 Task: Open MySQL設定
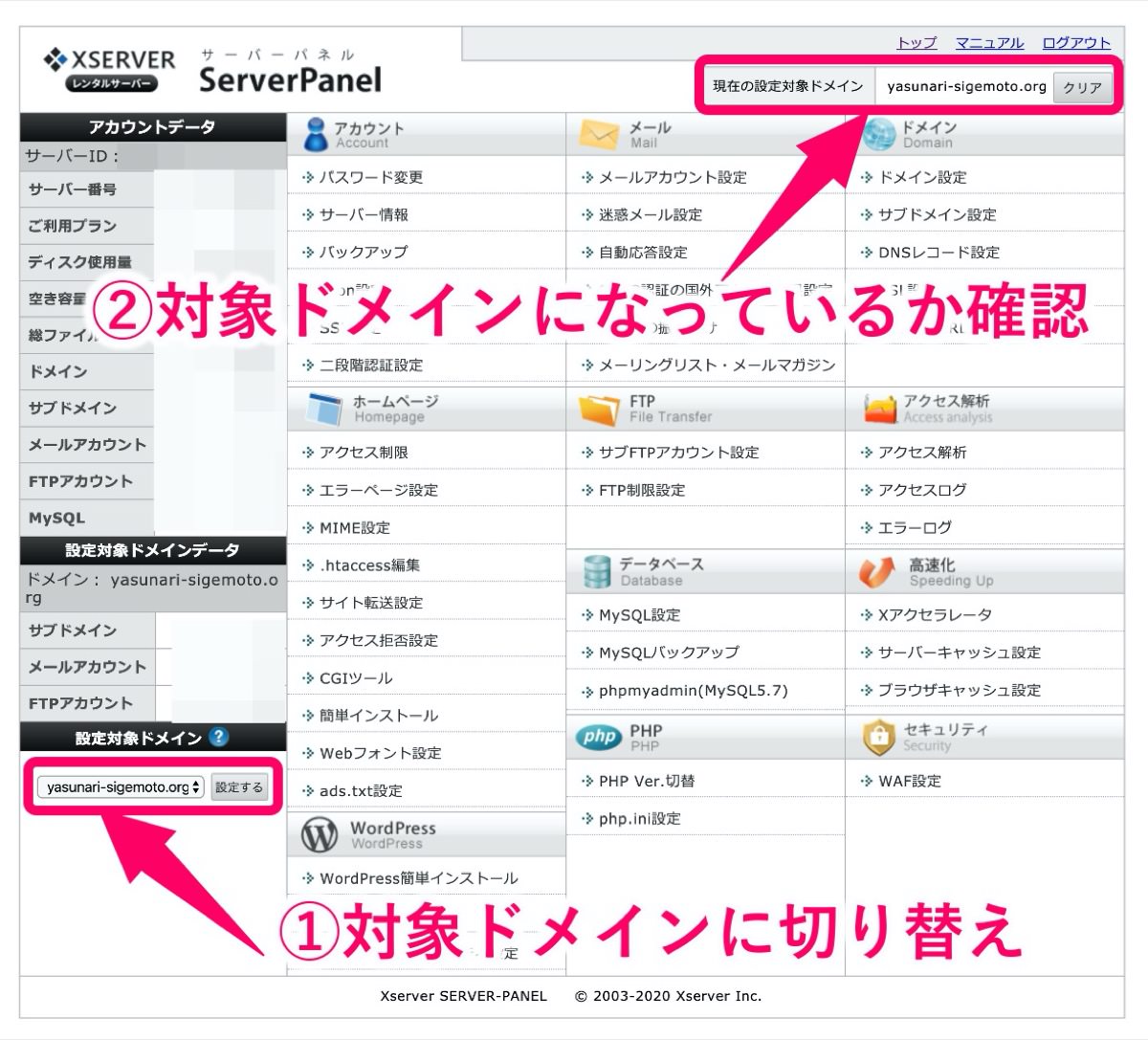click(x=639, y=615)
